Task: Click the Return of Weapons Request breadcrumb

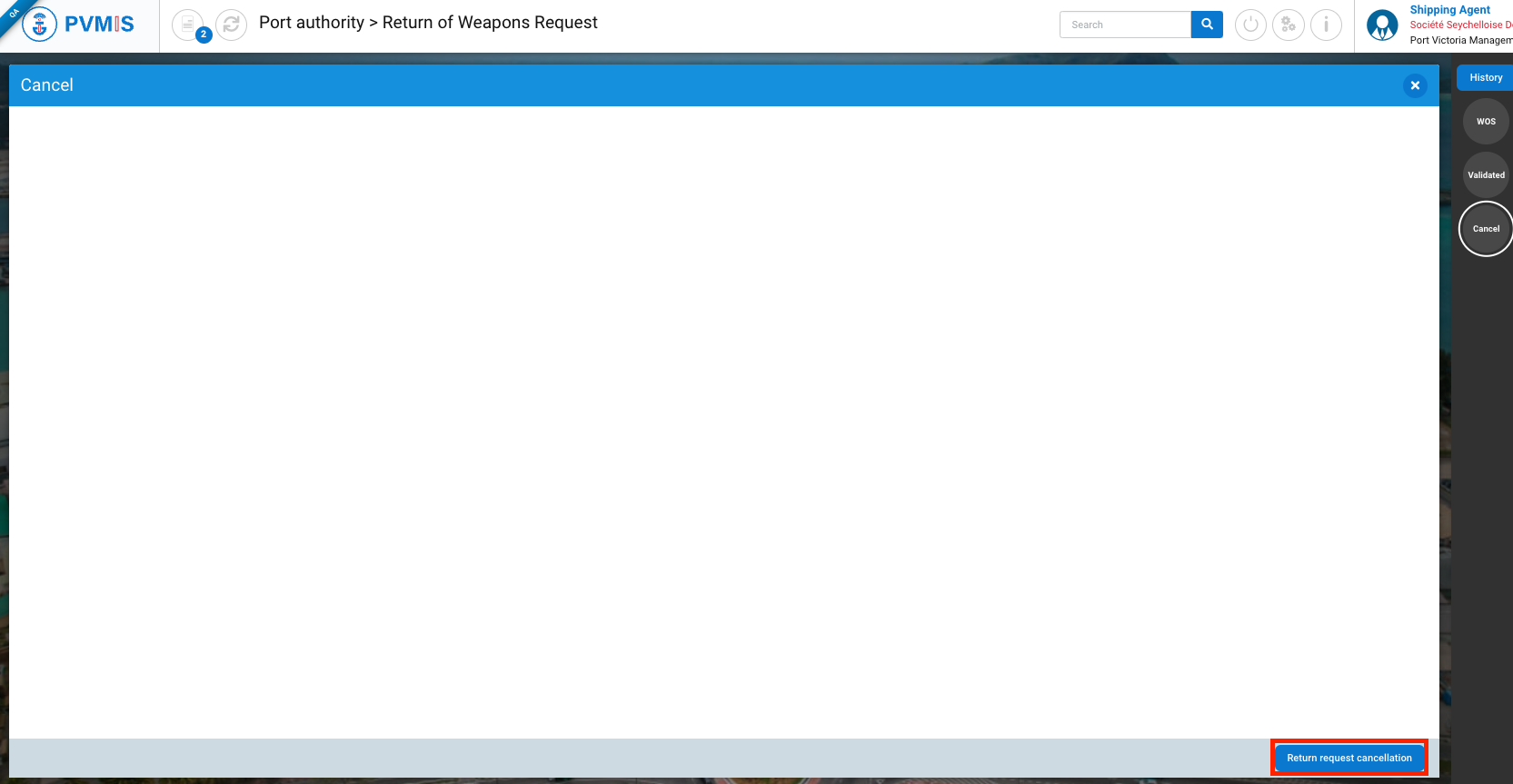Action: click(x=490, y=23)
